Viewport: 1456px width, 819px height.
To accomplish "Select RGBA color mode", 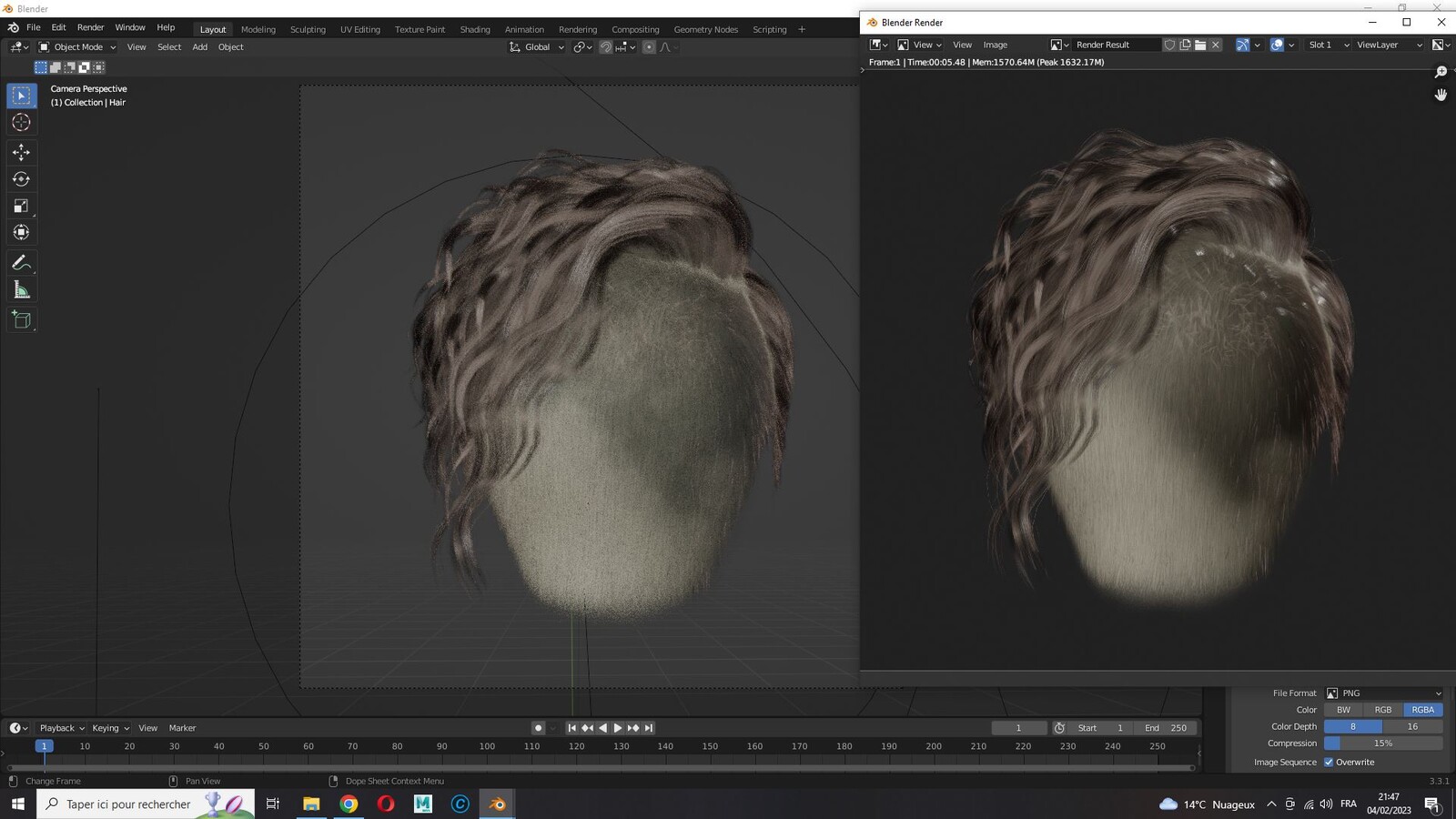I will click(1422, 710).
